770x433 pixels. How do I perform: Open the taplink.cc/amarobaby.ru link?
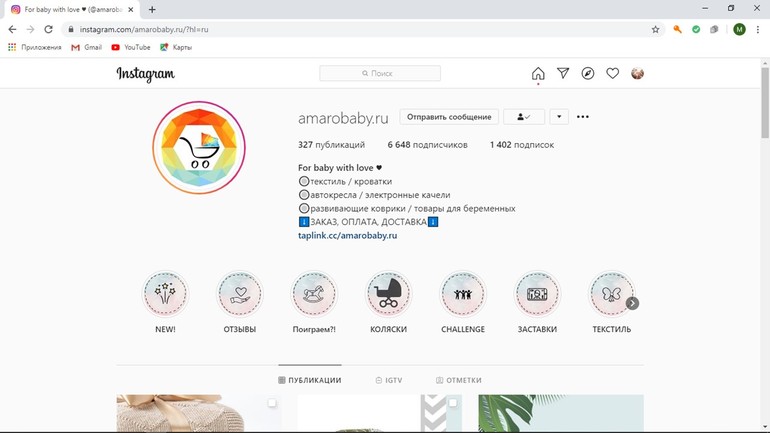pyautogui.click(x=347, y=236)
